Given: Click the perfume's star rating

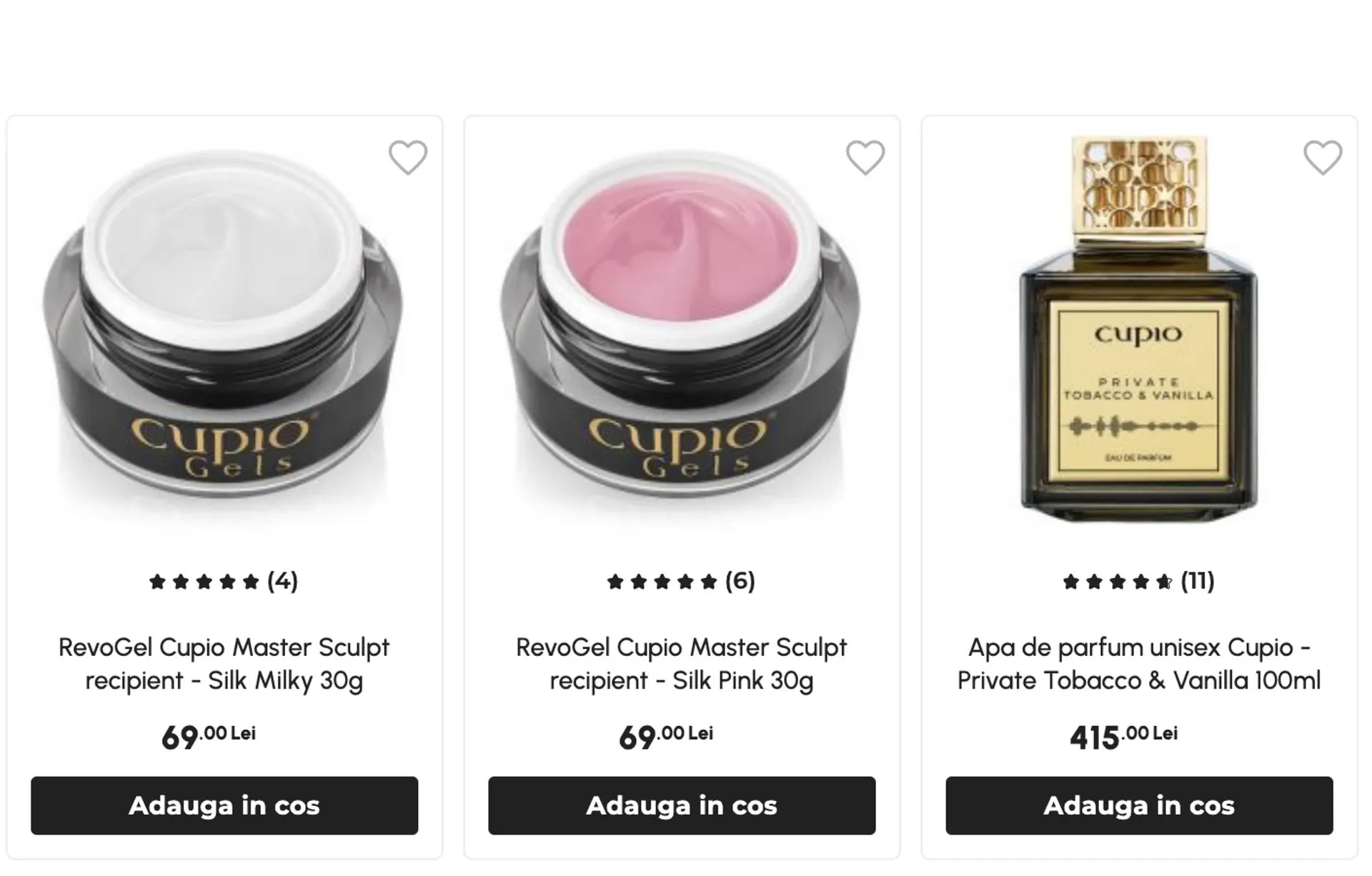Looking at the screenshot, I should (1117, 582).
